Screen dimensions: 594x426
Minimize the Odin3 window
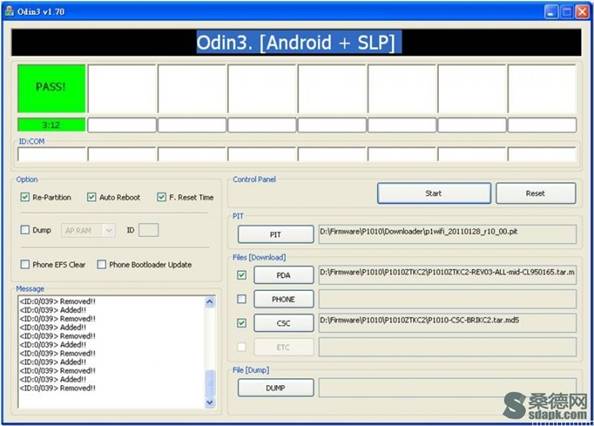click(551, 12)
